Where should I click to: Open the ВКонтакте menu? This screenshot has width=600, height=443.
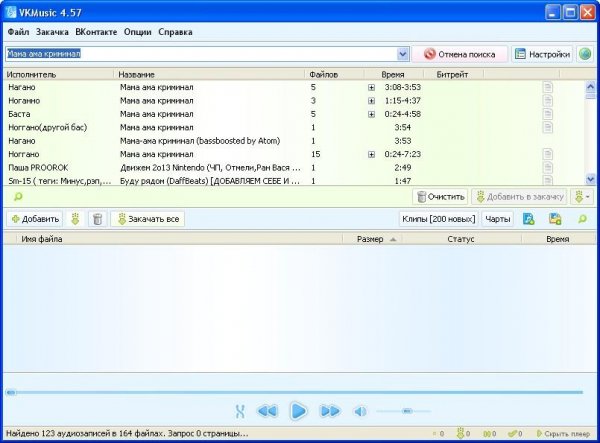[96, 32]
